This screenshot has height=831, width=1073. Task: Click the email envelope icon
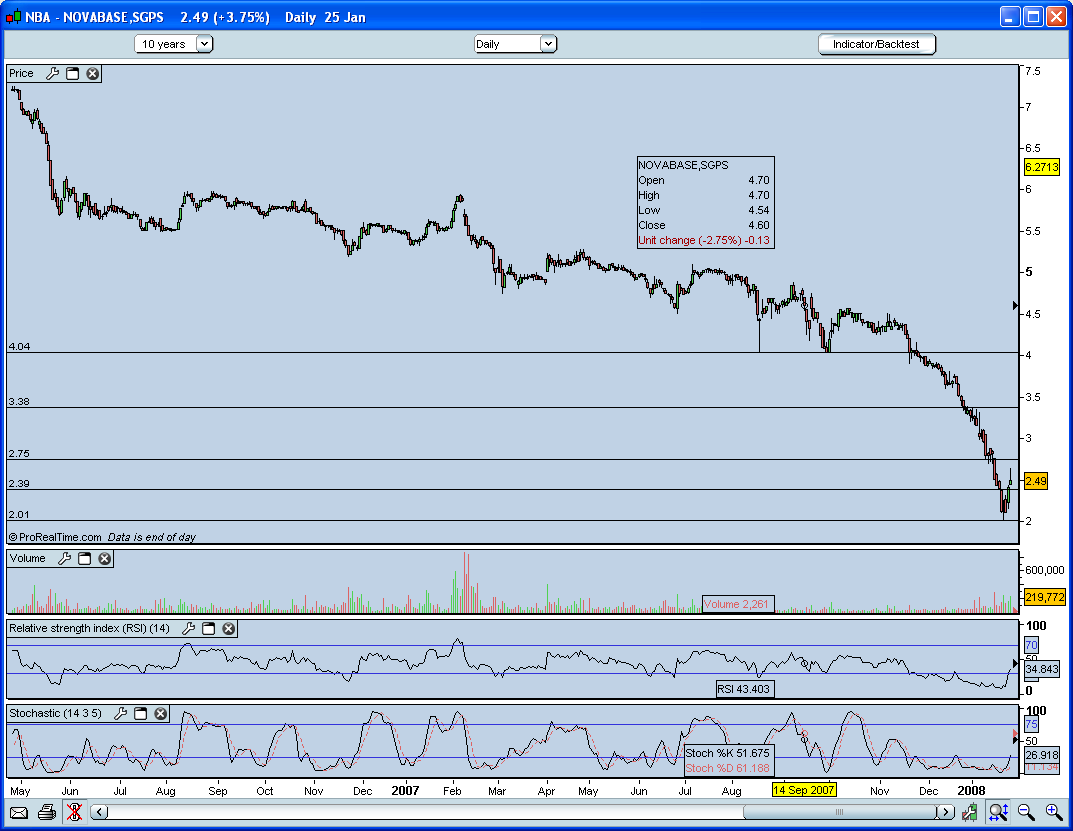pos(19,813)
